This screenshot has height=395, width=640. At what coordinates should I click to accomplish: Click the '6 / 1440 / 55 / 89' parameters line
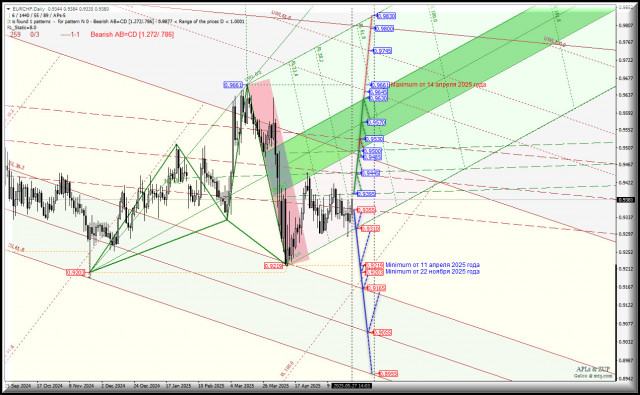39,15
